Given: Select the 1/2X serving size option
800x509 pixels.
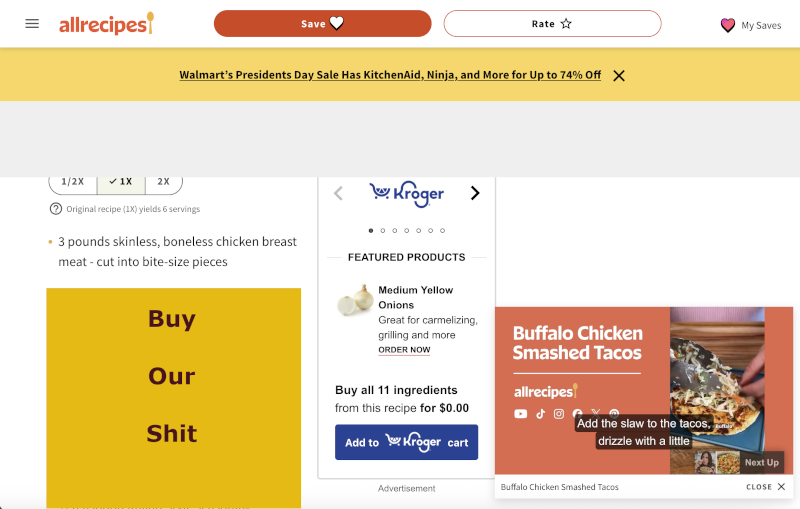Looking at the screenshot, I should coord(73,182).
